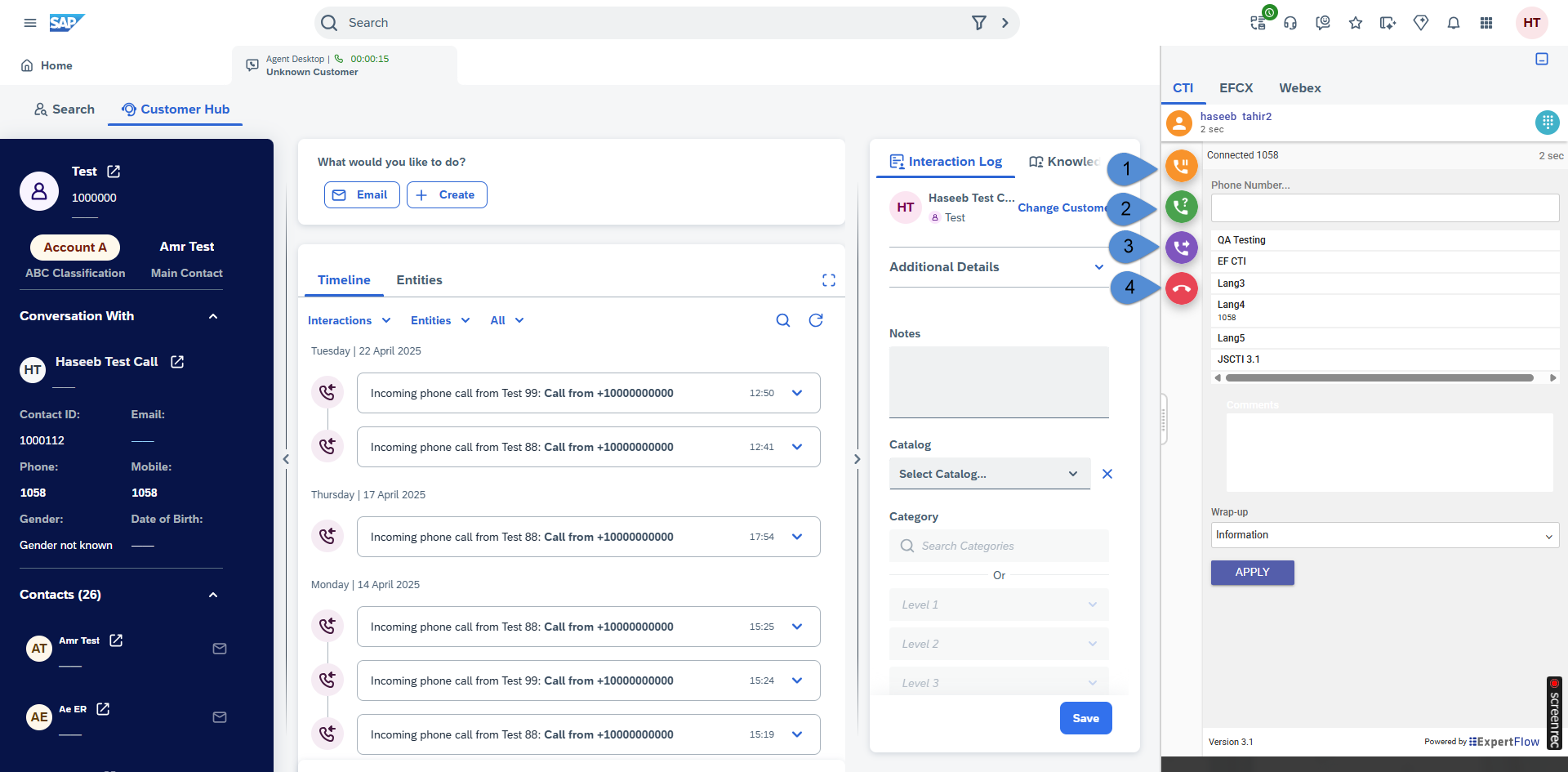Open the CTI dialpad keypad icon
The height and width of the screenshot is (772, 1568).
[1546, 123]
